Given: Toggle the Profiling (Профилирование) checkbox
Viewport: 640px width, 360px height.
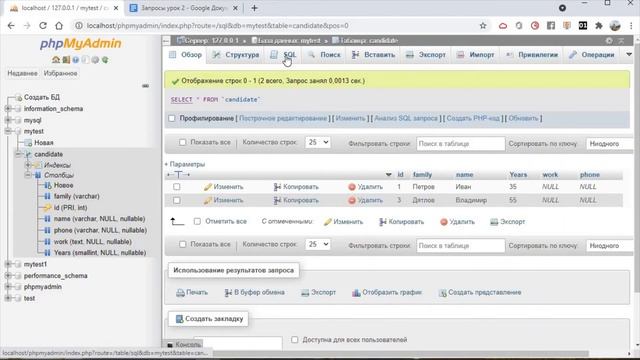Looking at the screenshot, I should 172,118.
